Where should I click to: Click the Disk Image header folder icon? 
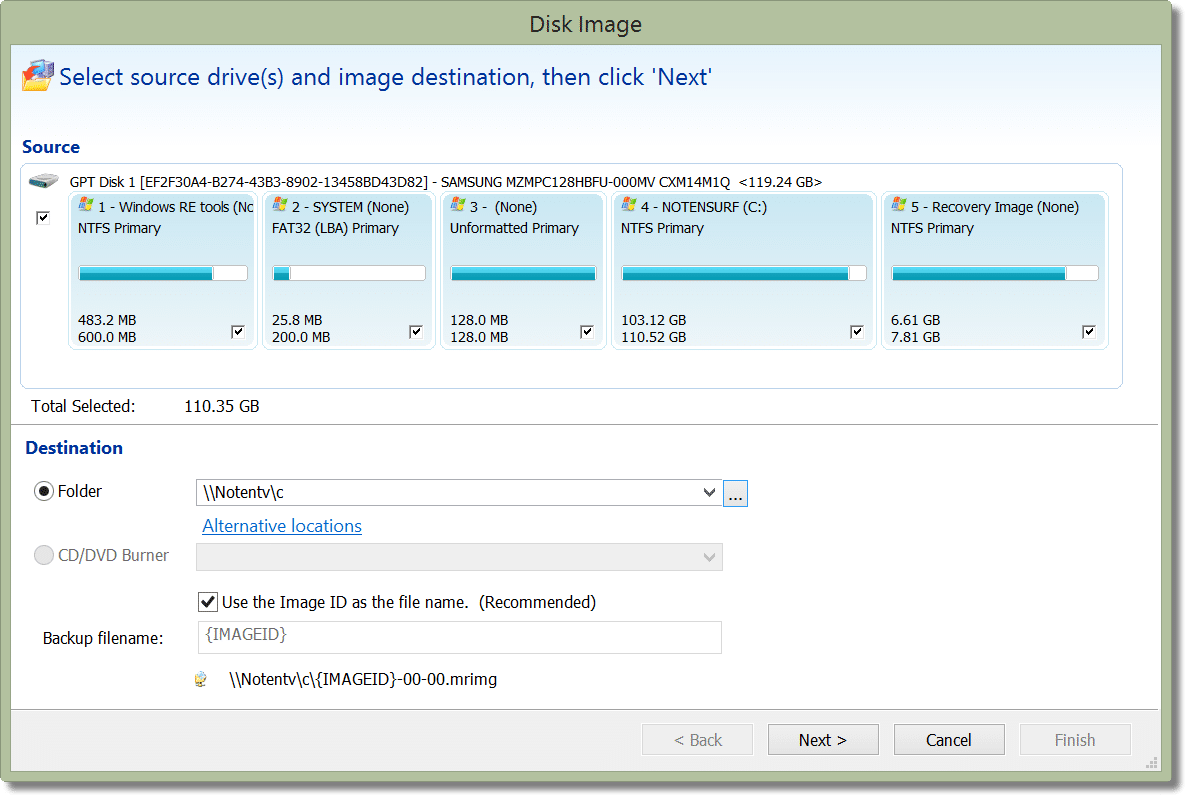pos(37,76)
